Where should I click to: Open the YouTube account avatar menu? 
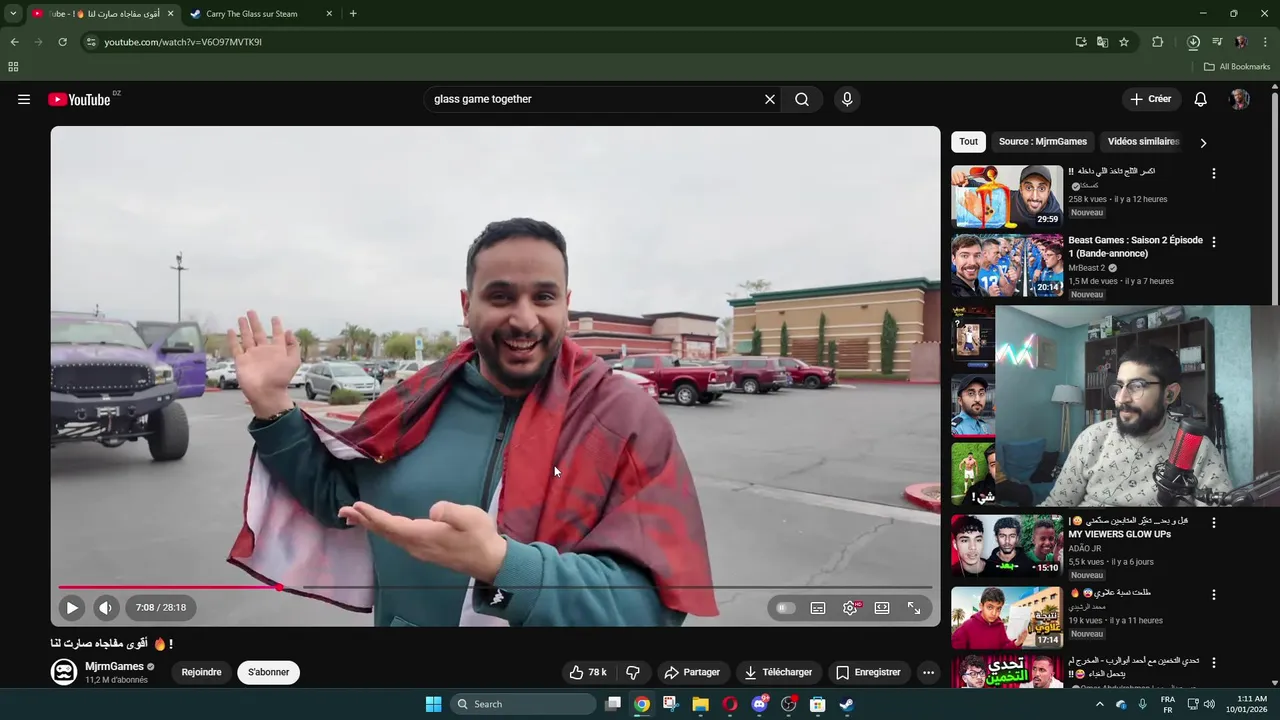coord(1239,99)
